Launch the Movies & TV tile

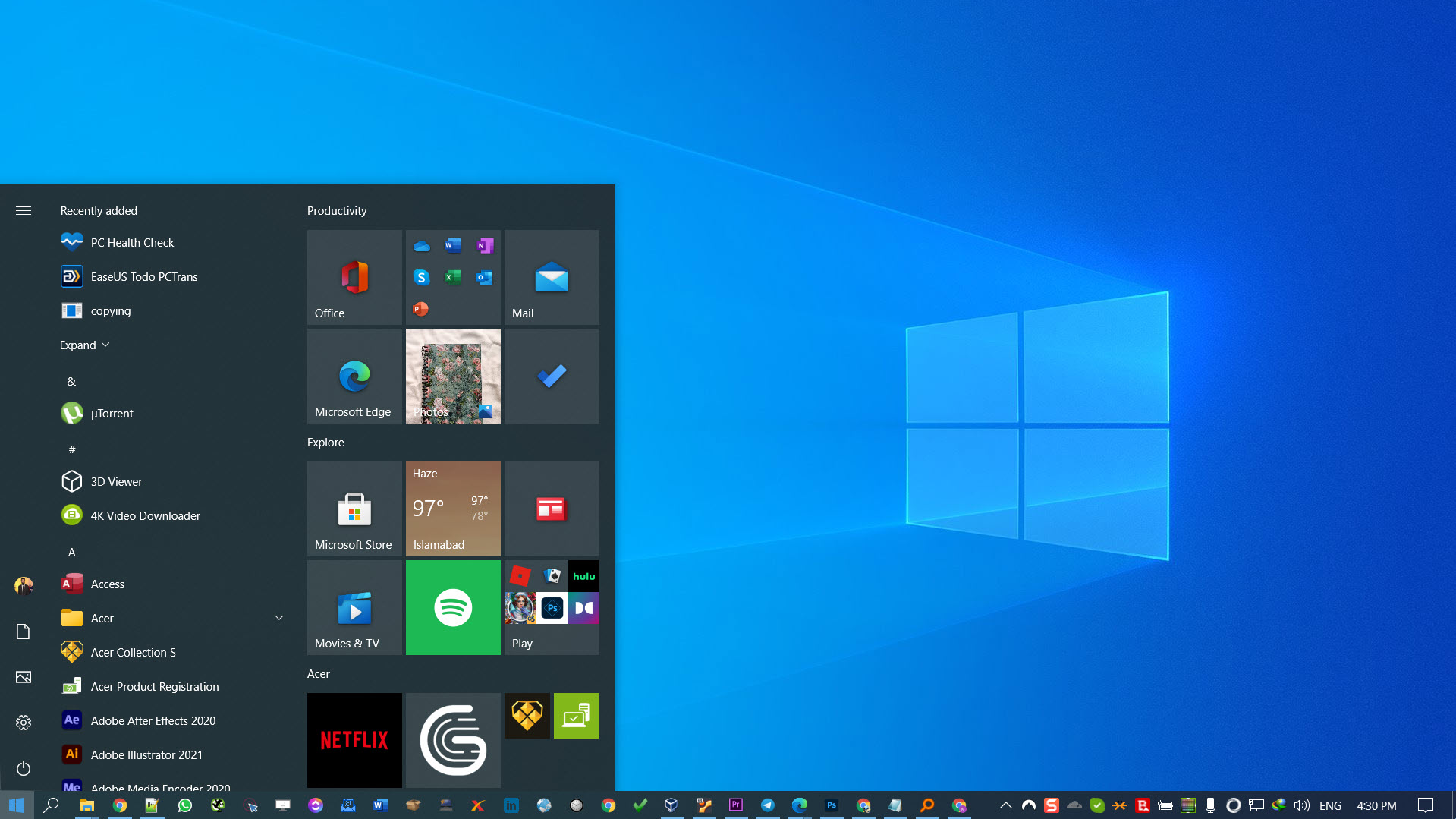coord(354,607)
